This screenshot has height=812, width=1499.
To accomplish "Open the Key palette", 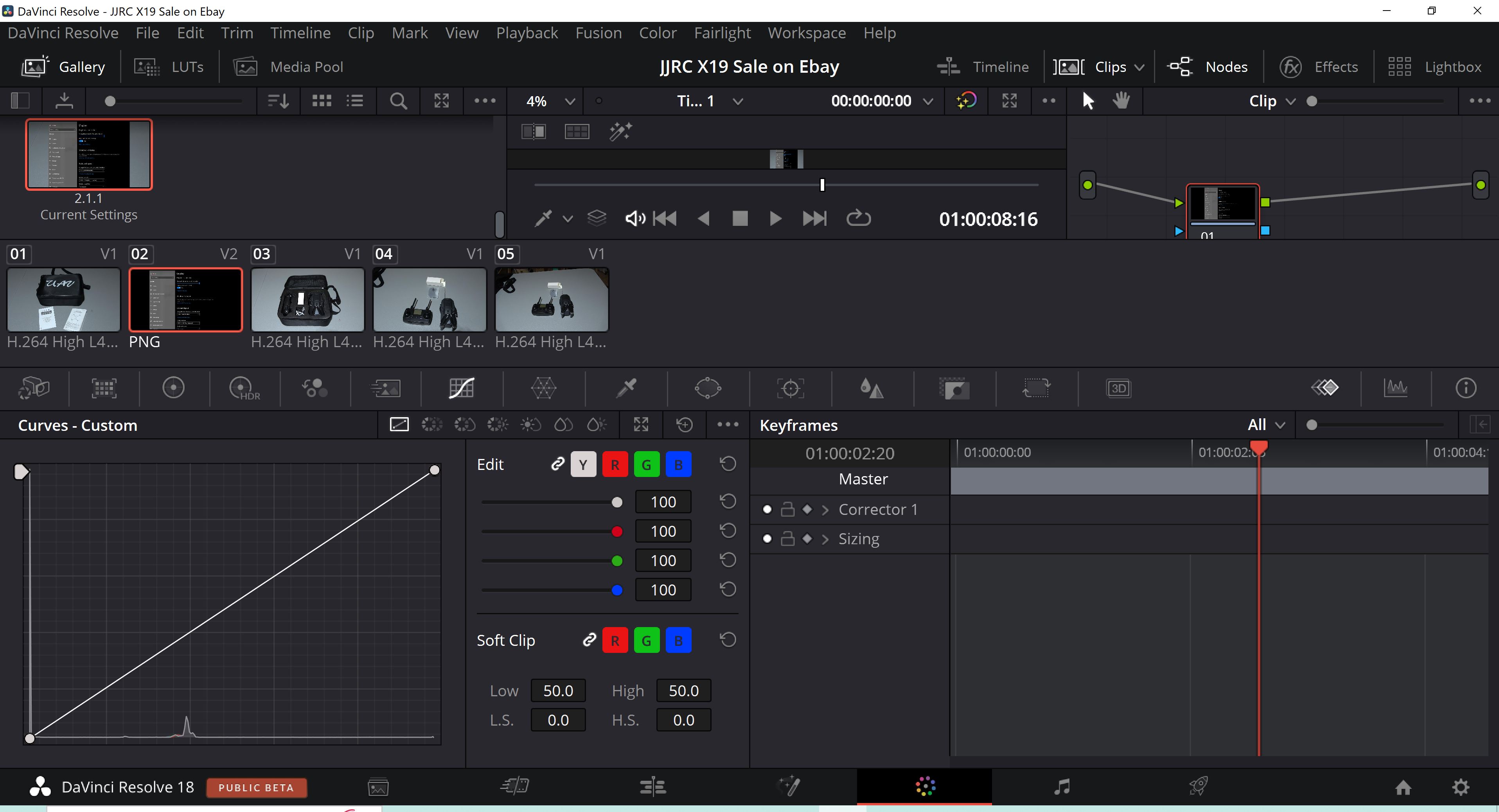I will (954, 388).
